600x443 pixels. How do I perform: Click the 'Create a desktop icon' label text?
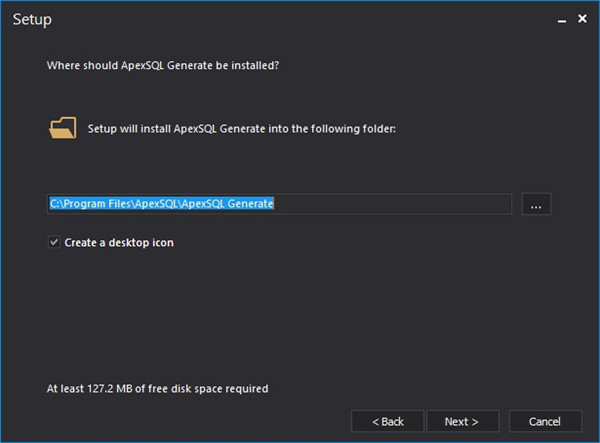pos(118,242)
